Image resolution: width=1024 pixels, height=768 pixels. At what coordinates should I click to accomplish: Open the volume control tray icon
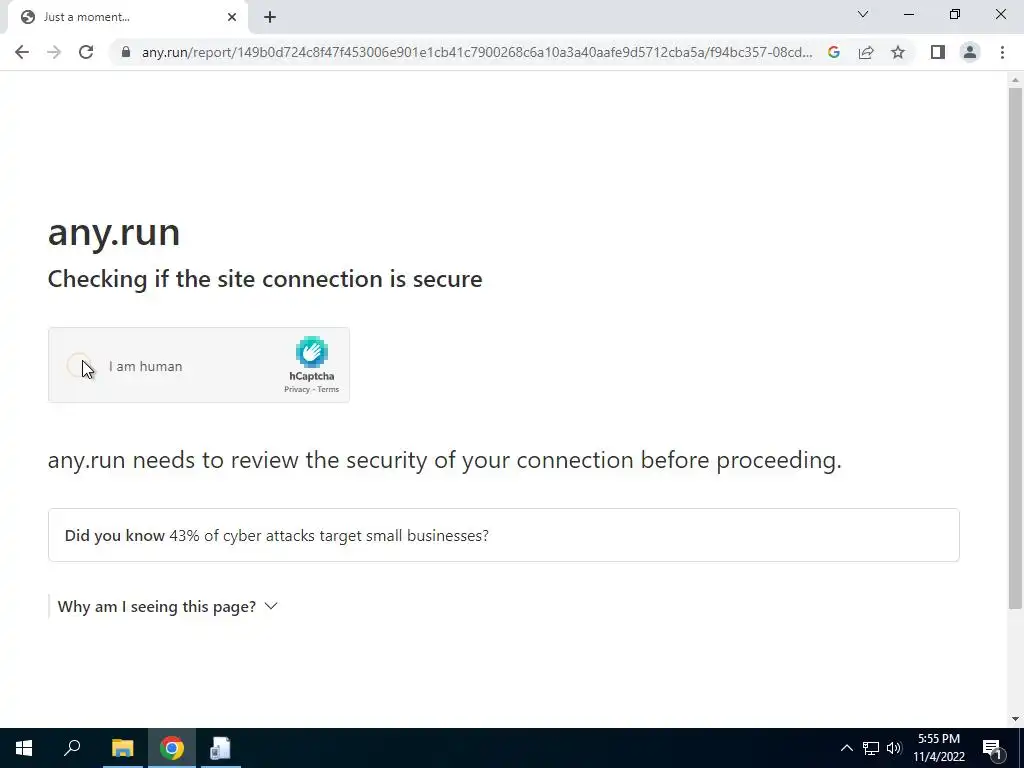point(894,748)
